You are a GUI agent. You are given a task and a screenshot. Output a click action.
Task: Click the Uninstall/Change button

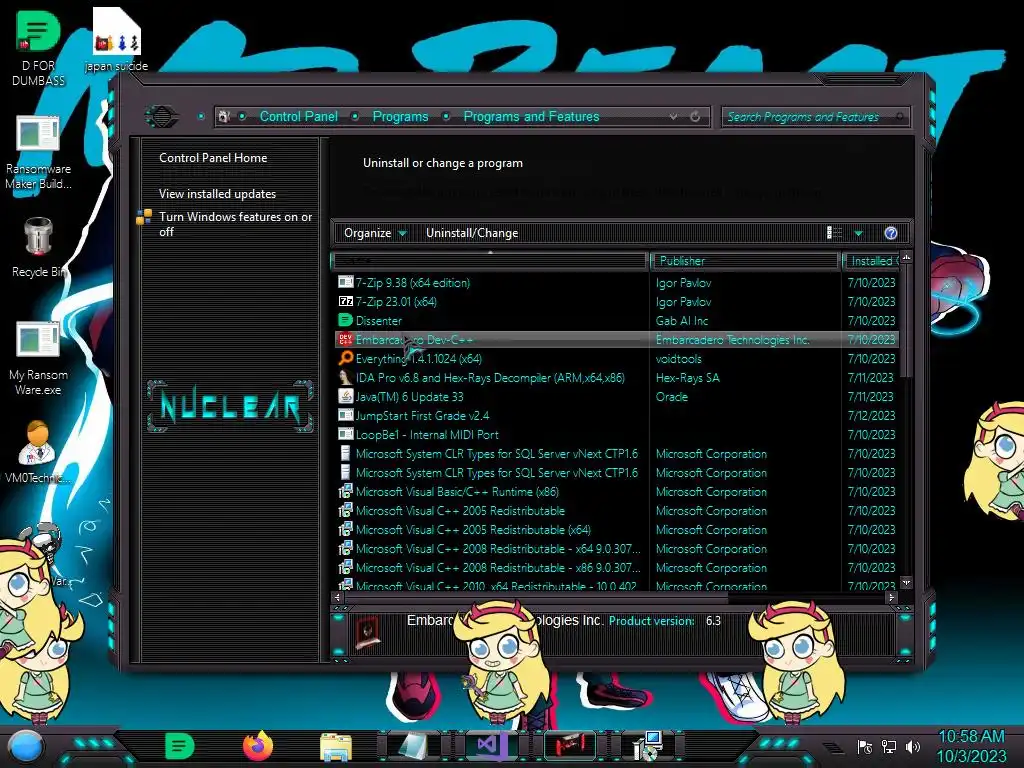pyautogui.click(x=472, y=233)
